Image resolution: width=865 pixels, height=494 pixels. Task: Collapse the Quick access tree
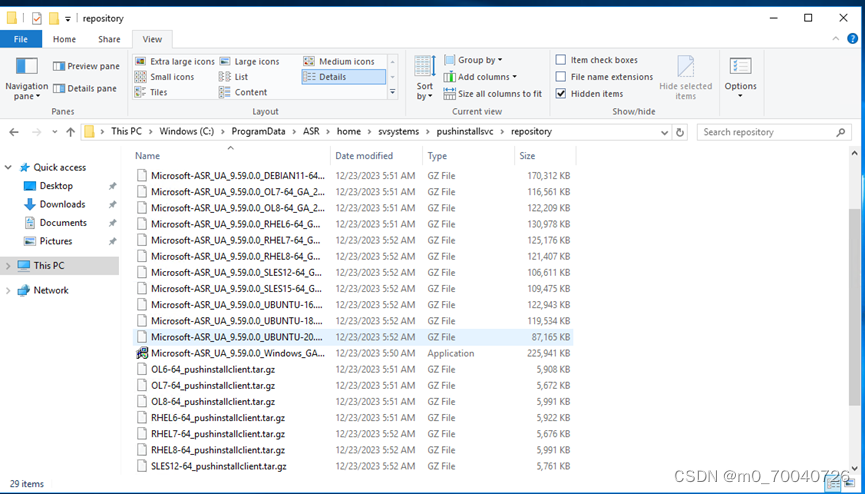point(8,167)
